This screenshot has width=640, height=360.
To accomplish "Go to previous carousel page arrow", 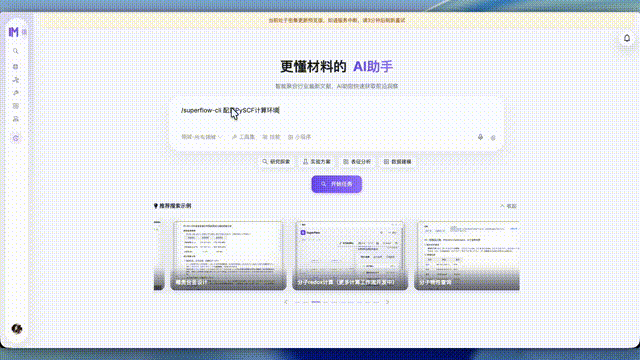I will (x=286, y=302).
